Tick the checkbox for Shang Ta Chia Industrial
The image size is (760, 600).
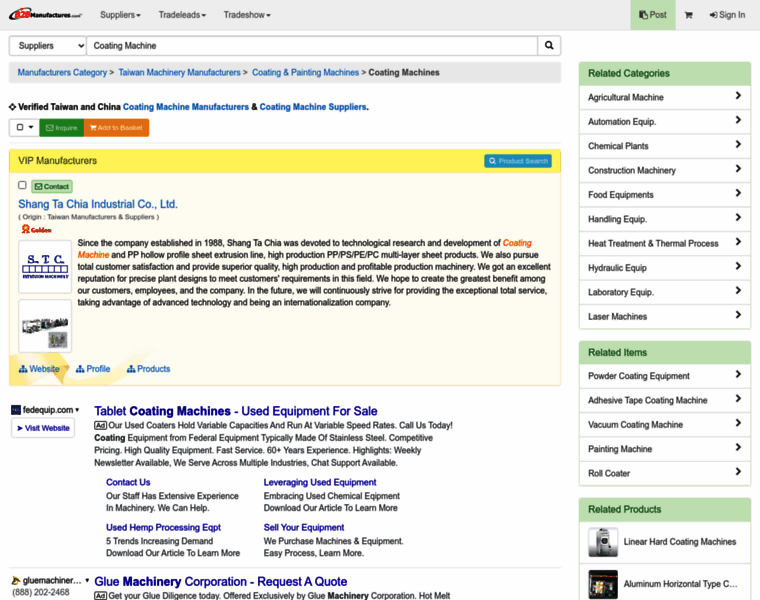(22, 185)
